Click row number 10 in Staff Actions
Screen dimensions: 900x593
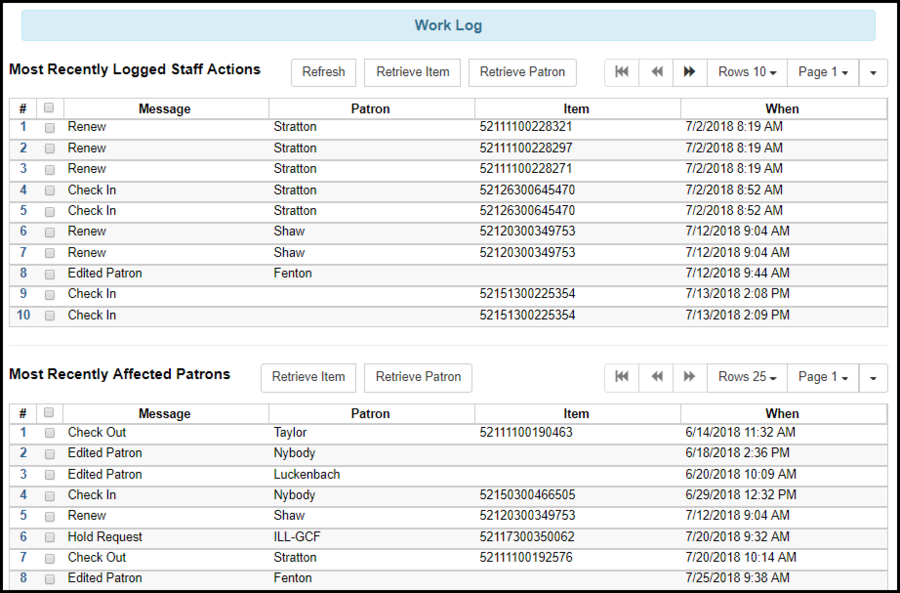[23, 315]
